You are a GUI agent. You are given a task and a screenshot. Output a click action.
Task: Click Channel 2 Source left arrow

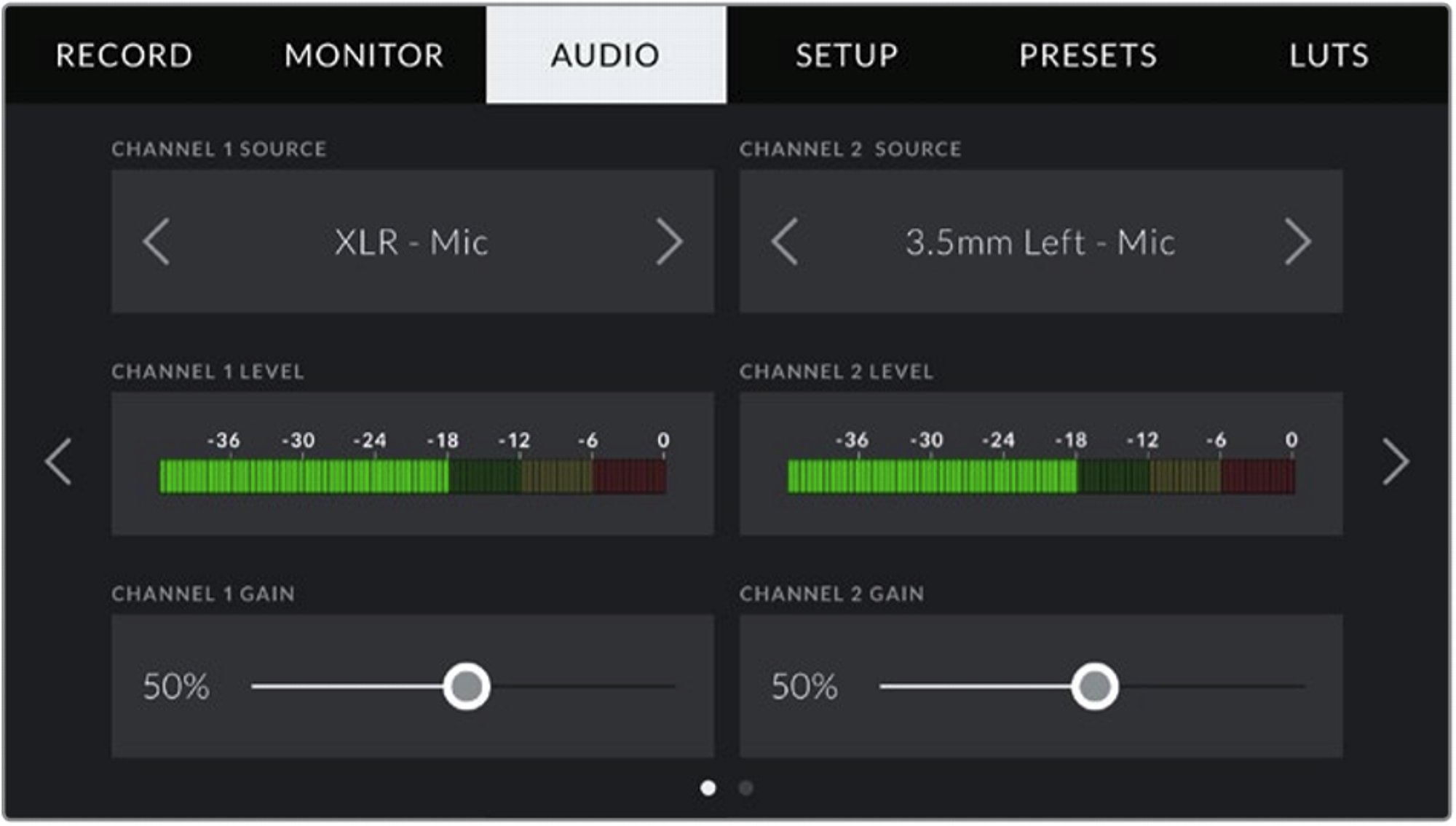785,241
